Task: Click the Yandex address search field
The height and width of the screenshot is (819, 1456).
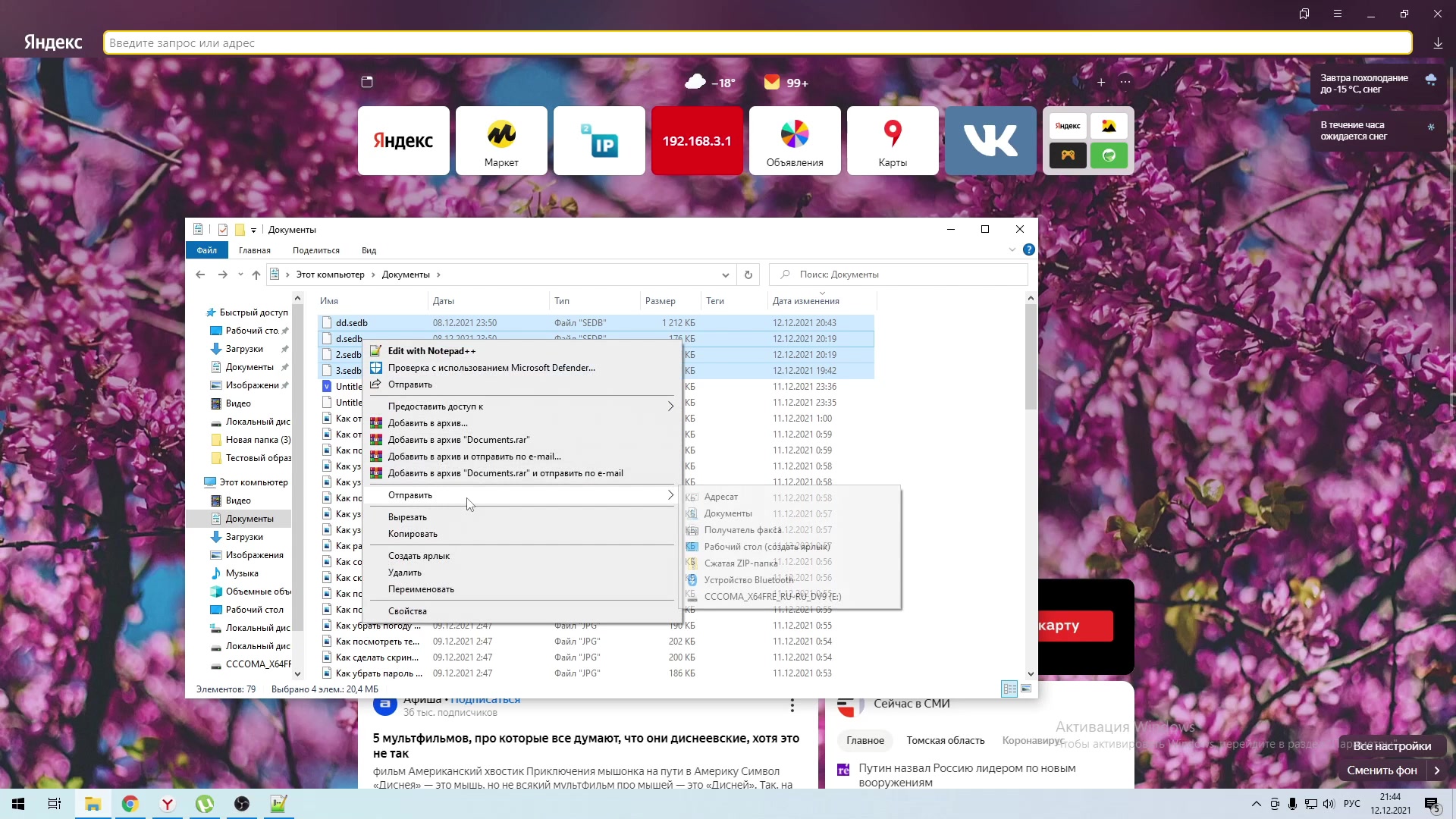Action: [757, 43]
